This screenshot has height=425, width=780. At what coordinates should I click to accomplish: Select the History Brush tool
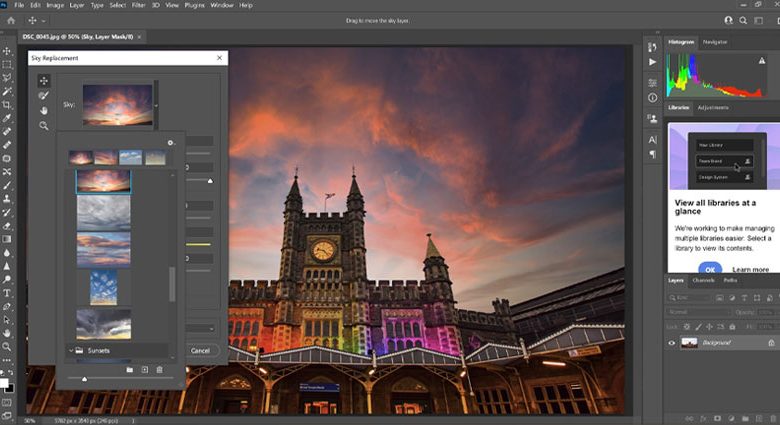coord(7,212)
